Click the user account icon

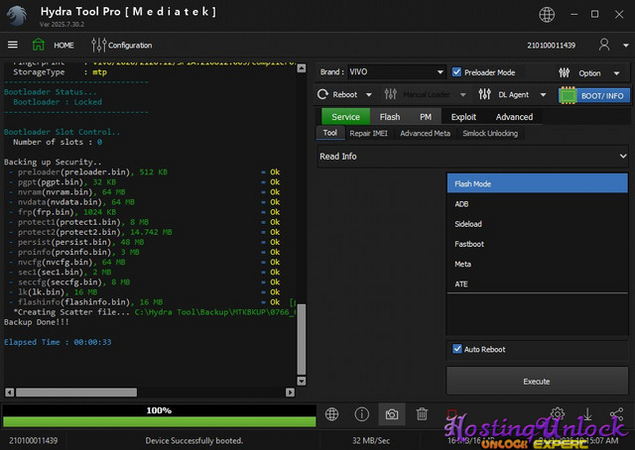[604, 45]
